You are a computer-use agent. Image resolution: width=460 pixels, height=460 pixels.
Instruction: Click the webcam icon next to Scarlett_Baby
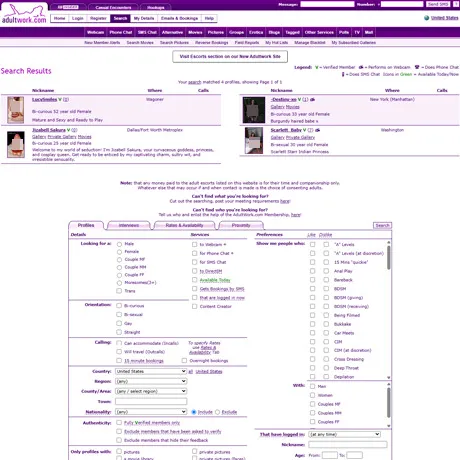click(x=318, y=130)
